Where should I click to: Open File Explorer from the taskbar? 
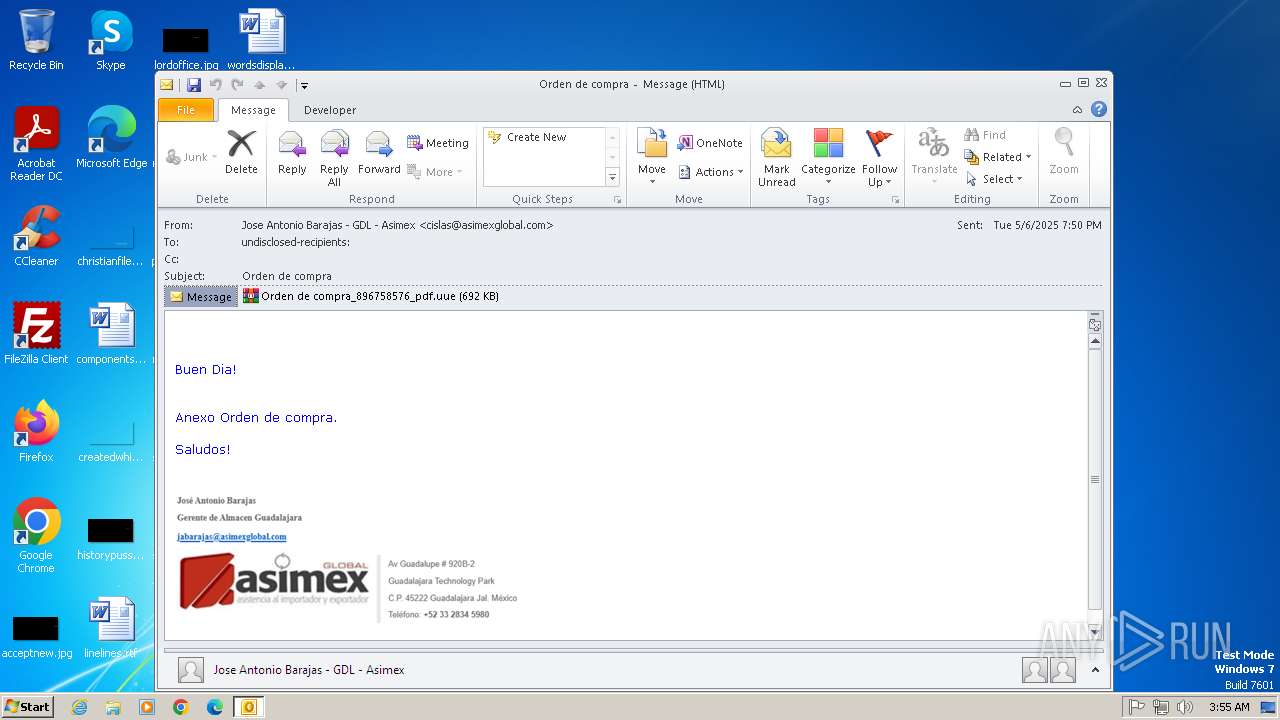113,707
